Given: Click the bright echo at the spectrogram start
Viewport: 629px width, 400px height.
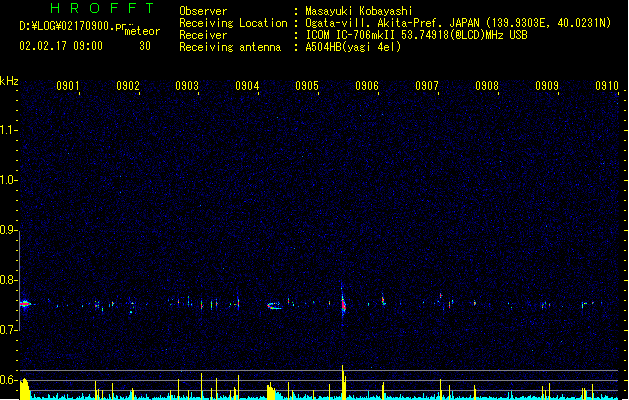Looking at the screenshot, I should coord(25,304).
